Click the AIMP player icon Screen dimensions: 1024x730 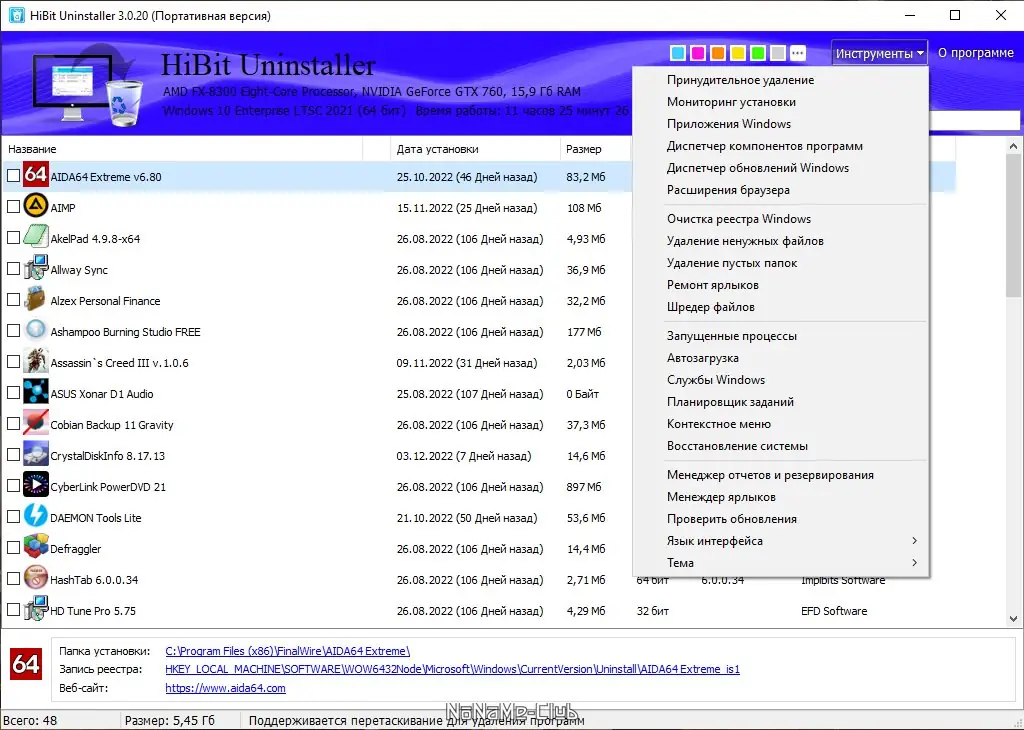[34, 207]
